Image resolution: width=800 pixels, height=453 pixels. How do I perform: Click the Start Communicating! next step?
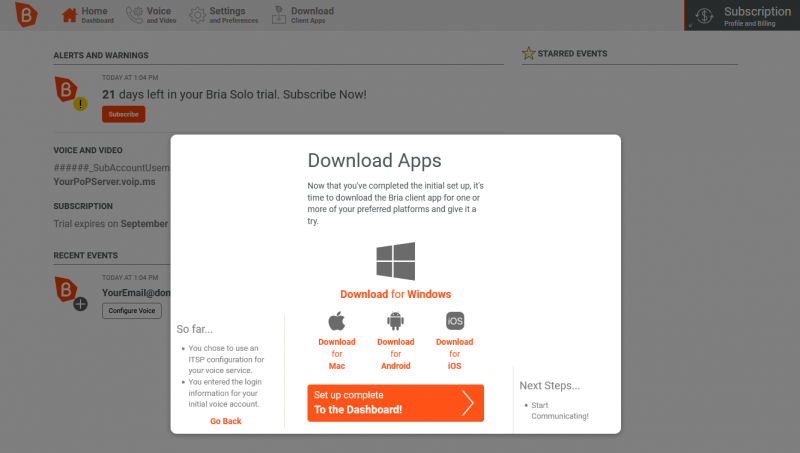click(560, 411)
